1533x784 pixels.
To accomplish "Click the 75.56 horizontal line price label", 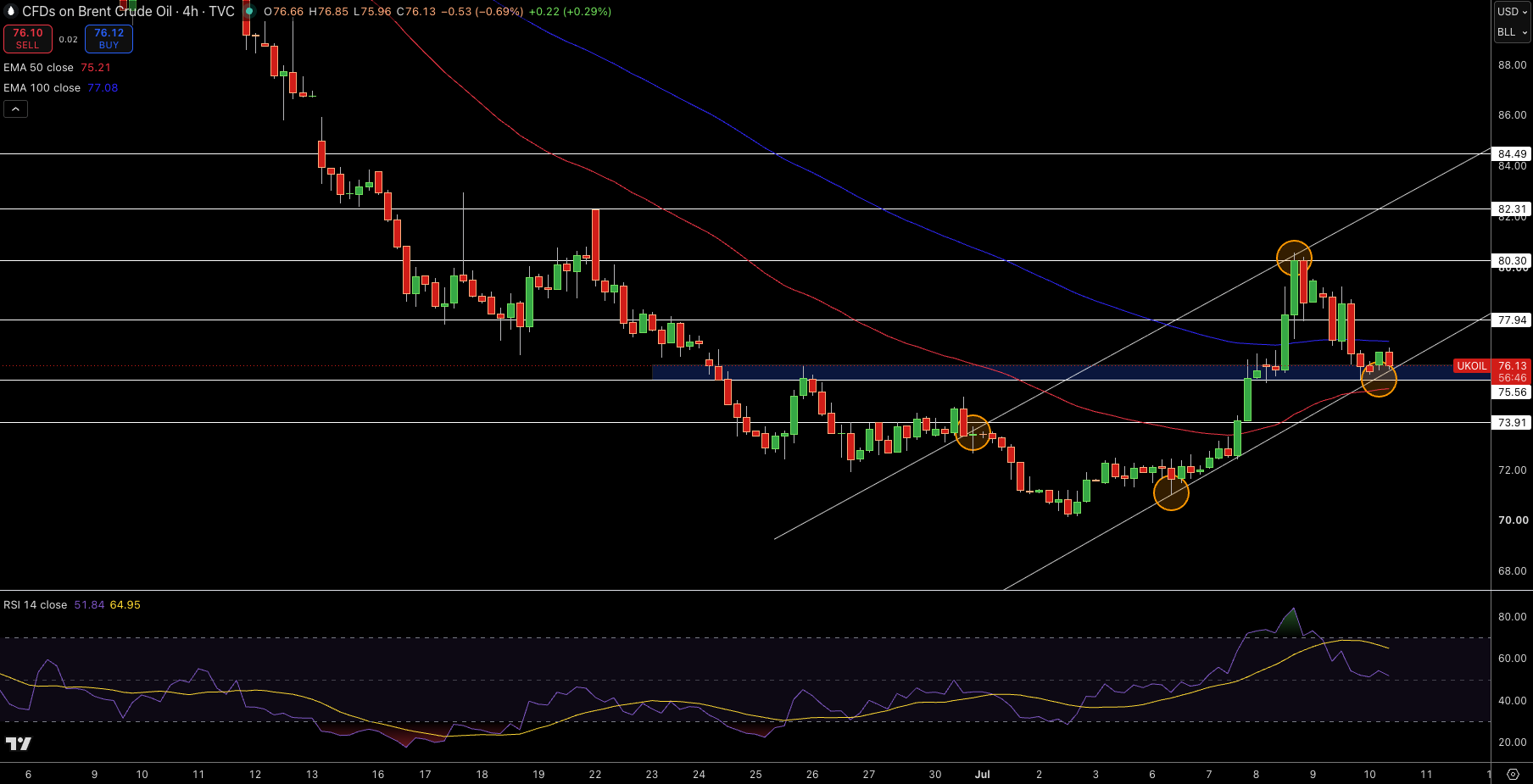I will pos(1512,392).
